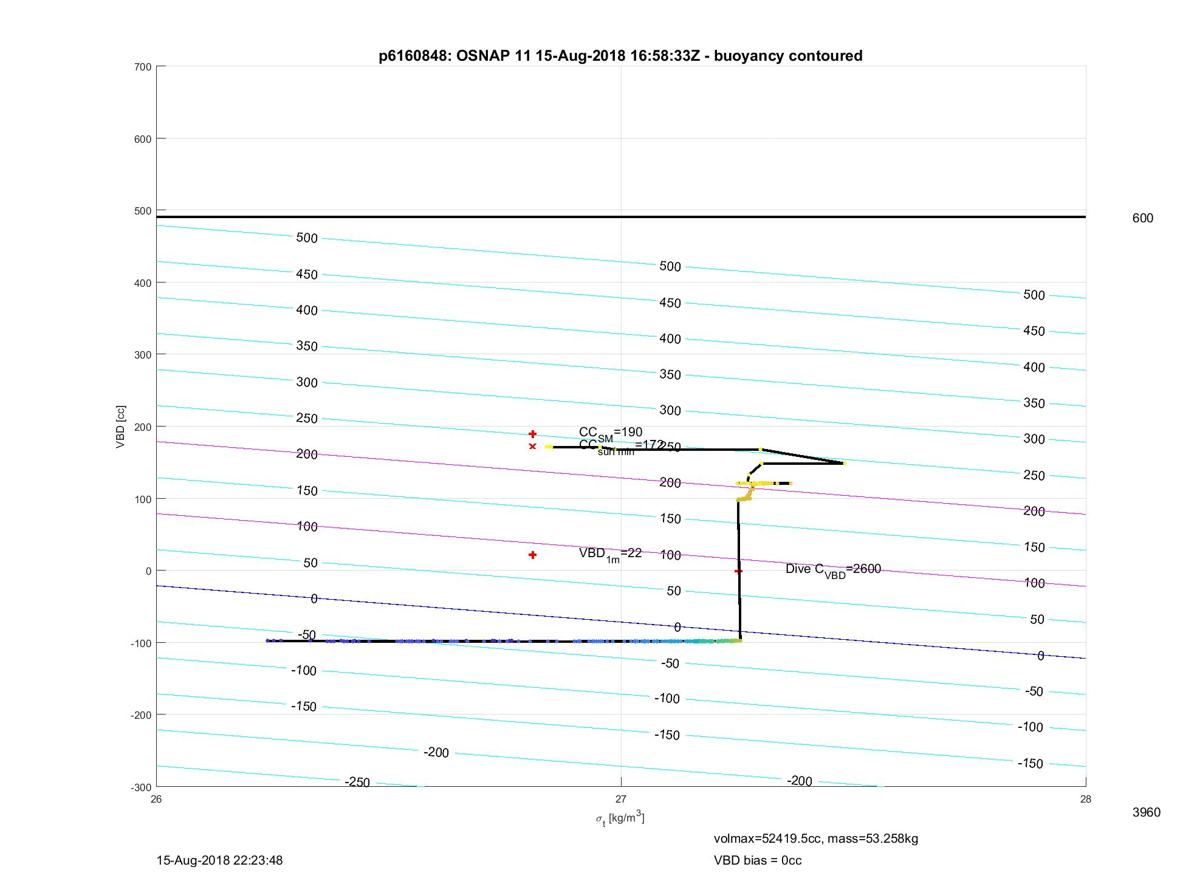Click the rightmost '450' contour label
Image resolution: width=1200 pixels, height=885 pixels.
(1034, 331)
